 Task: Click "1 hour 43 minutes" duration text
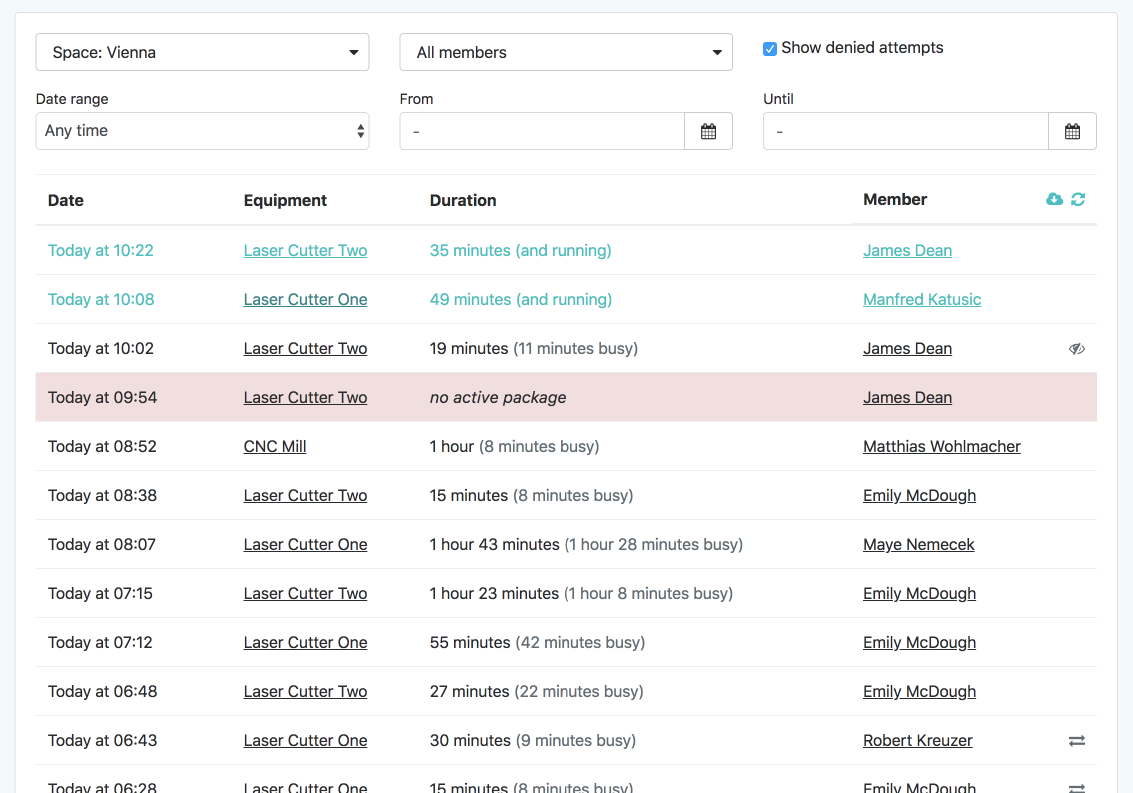[x=494, y=544]
